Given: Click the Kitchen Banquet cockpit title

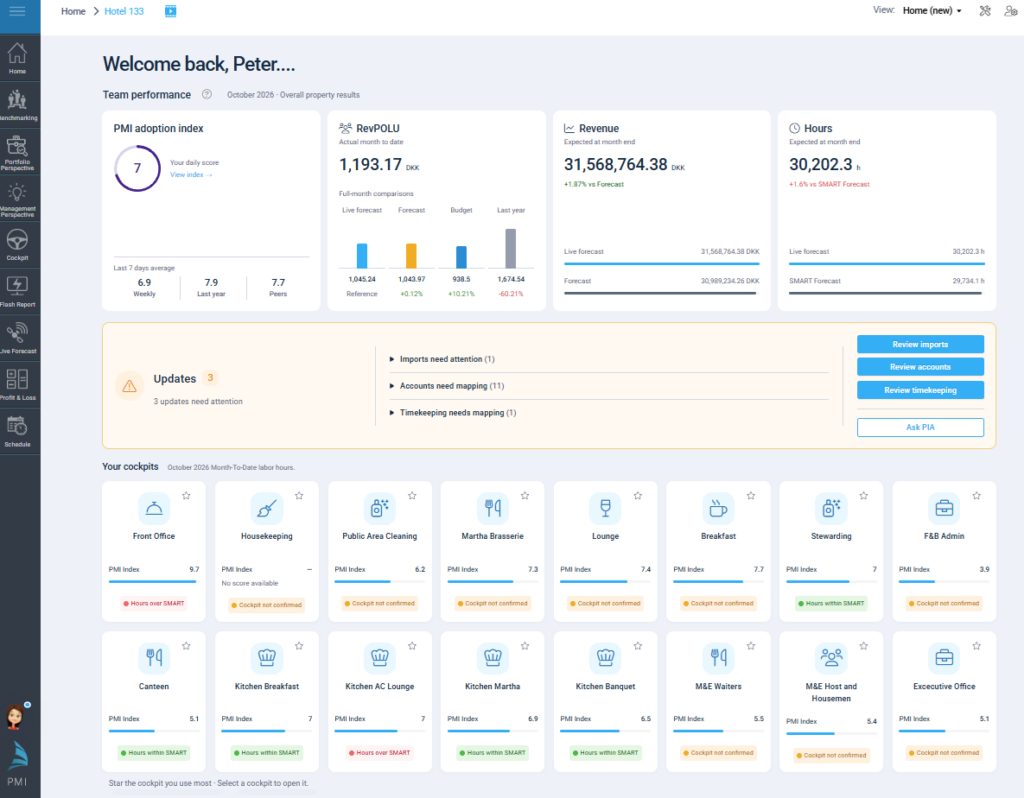Looking at the screenshot, I should point(605,686).
